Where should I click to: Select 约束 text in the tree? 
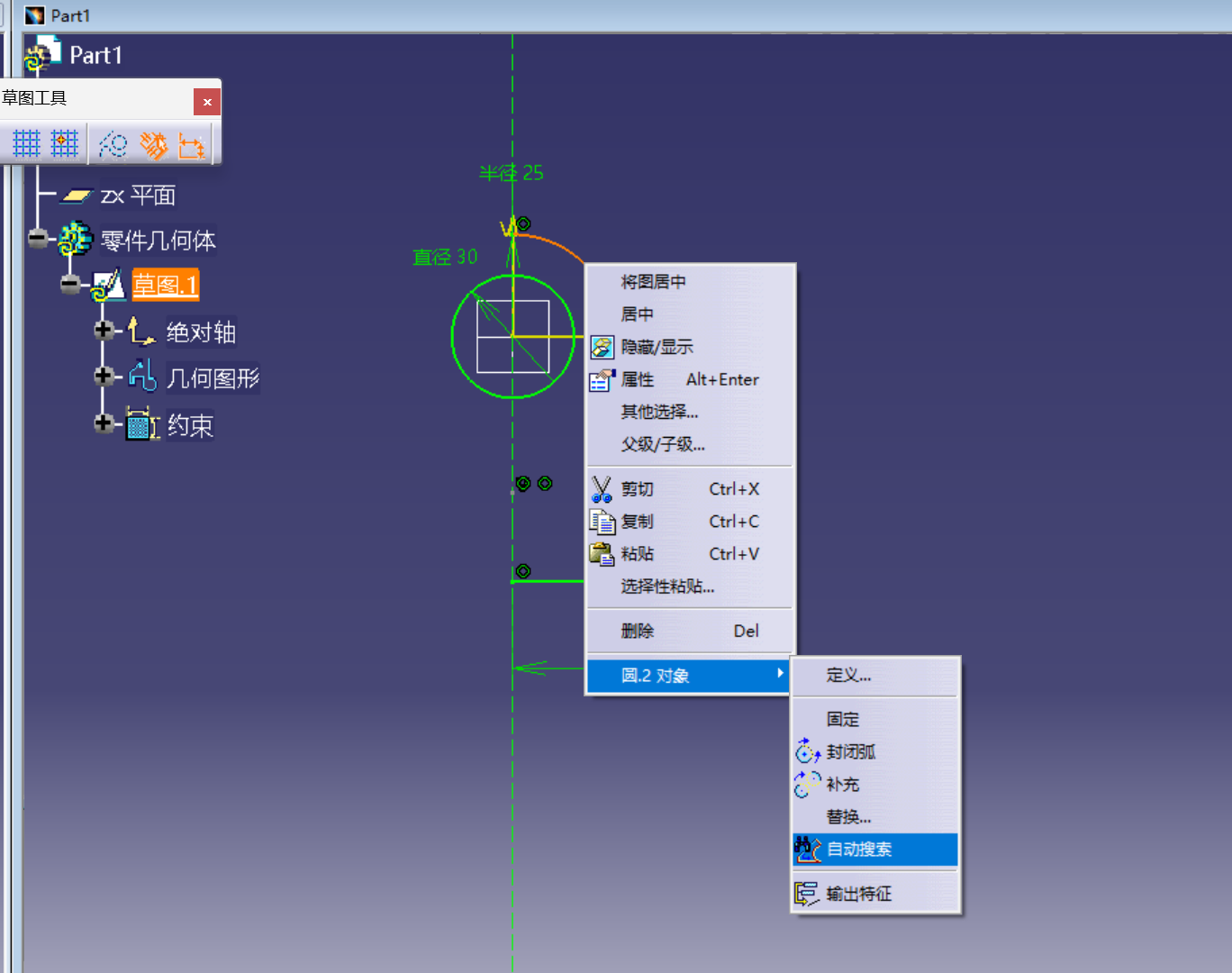pyautogui.click(x=190, y=425)
